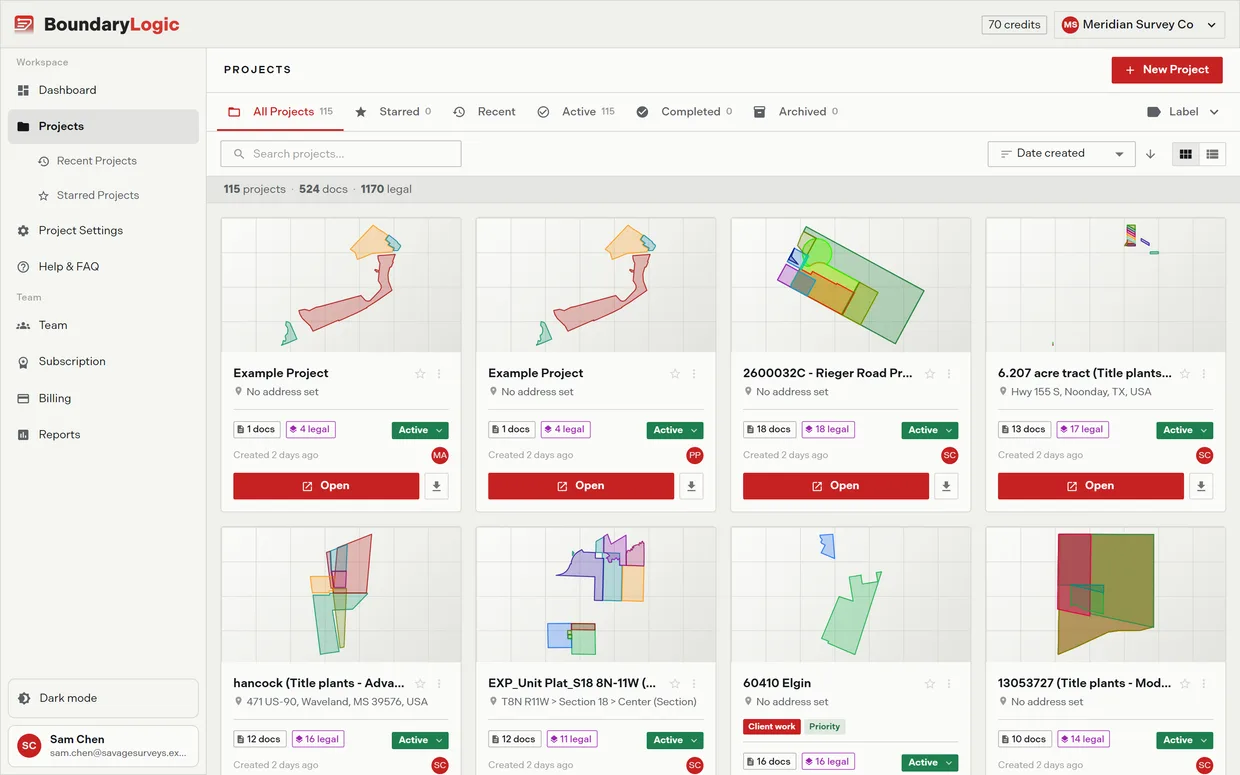The height and width of the screenshot is (775, 1240).
Task: Select the Active tab
Action: [576, 112]
